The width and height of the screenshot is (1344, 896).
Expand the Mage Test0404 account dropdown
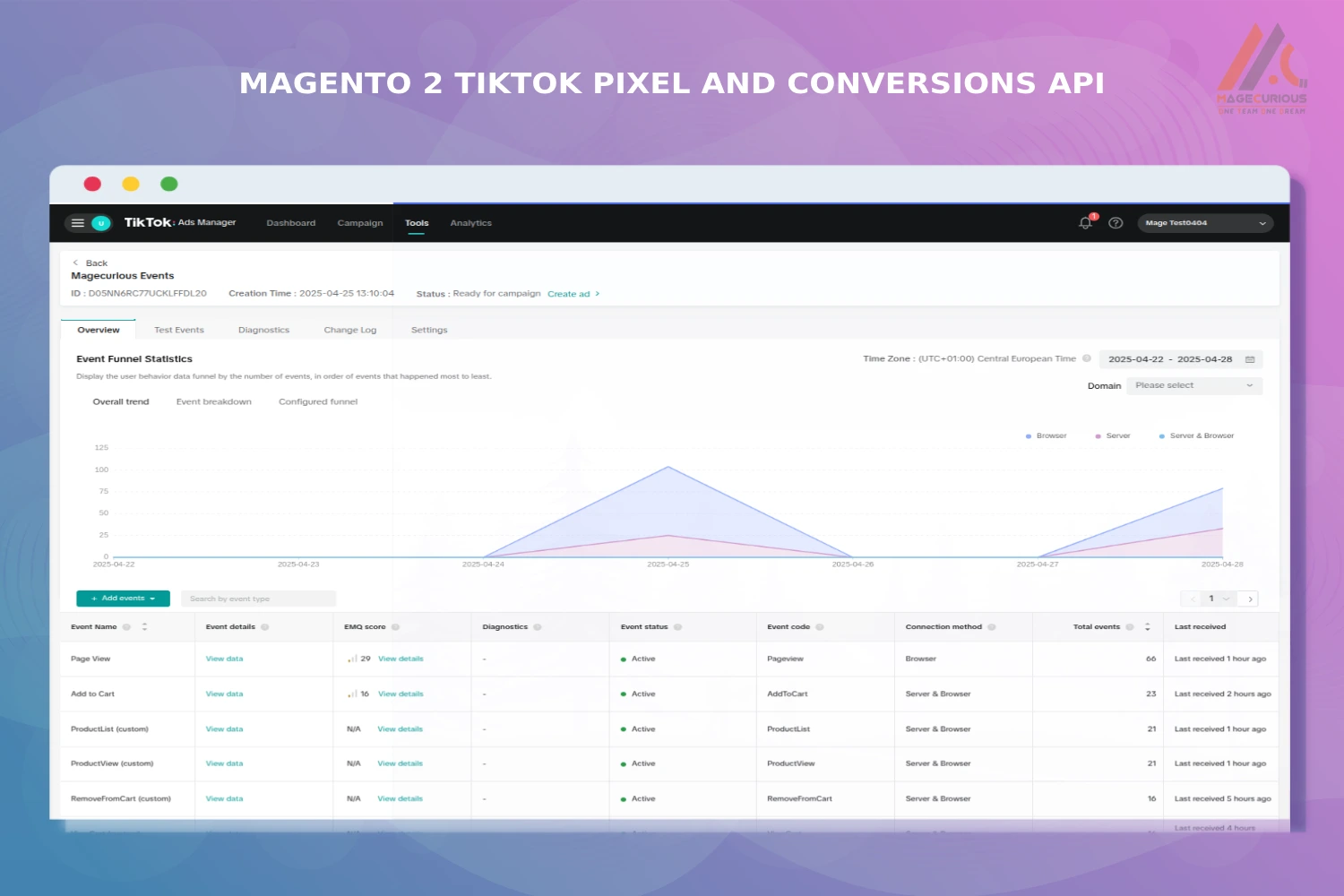1204,222
